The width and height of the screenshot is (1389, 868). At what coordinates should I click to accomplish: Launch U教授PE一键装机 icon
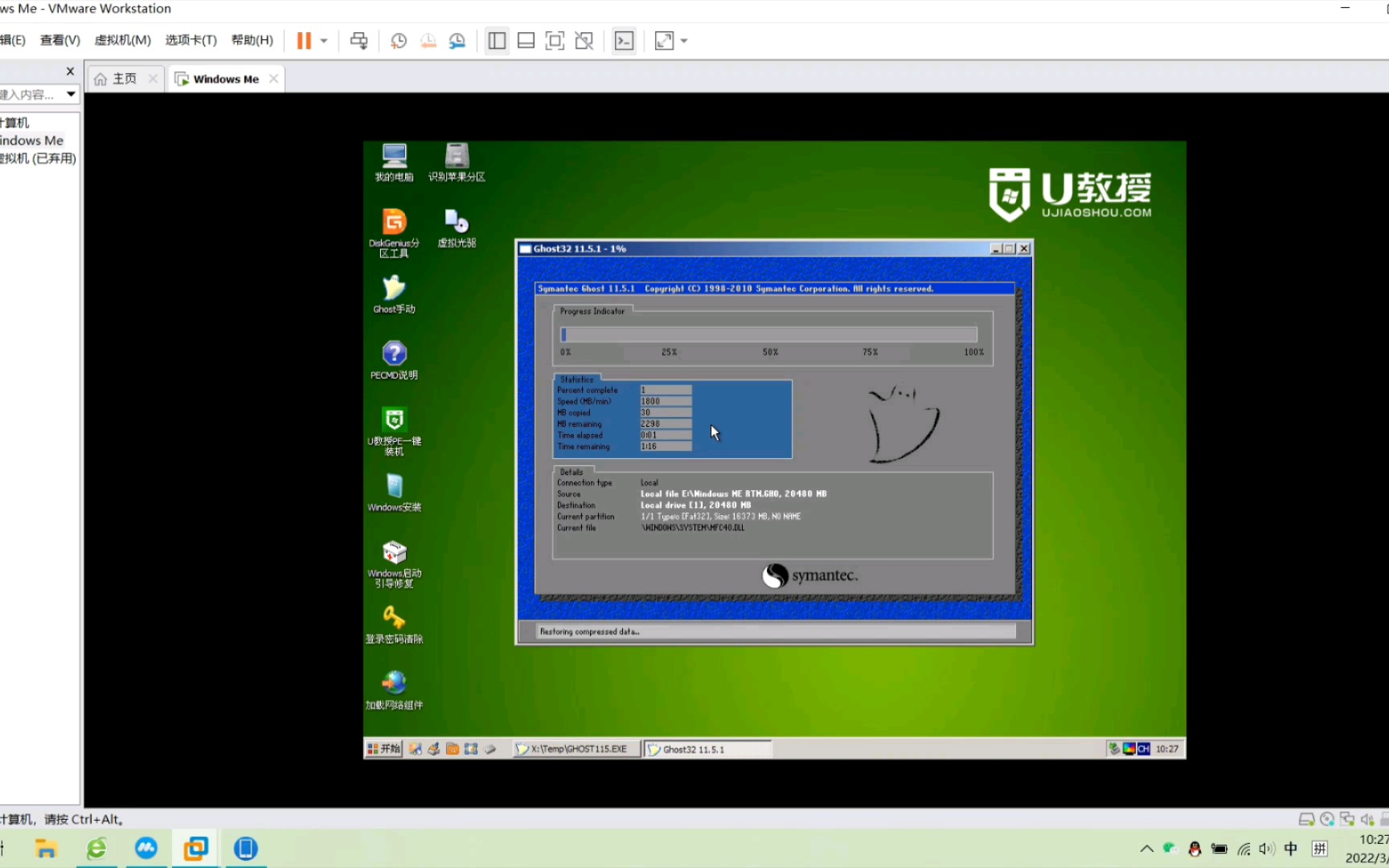coord(394,431)
